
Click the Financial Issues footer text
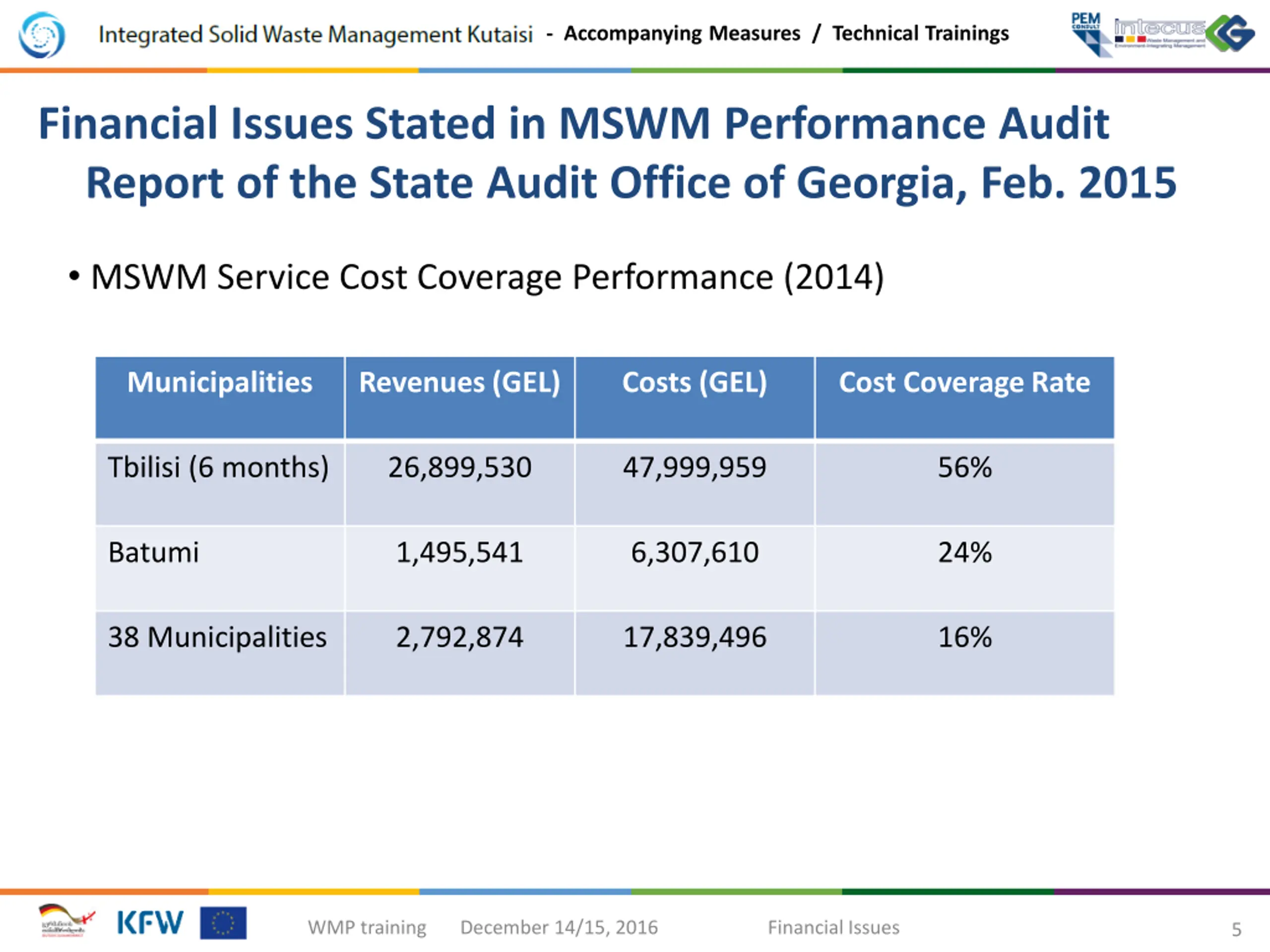coord(833,927)
